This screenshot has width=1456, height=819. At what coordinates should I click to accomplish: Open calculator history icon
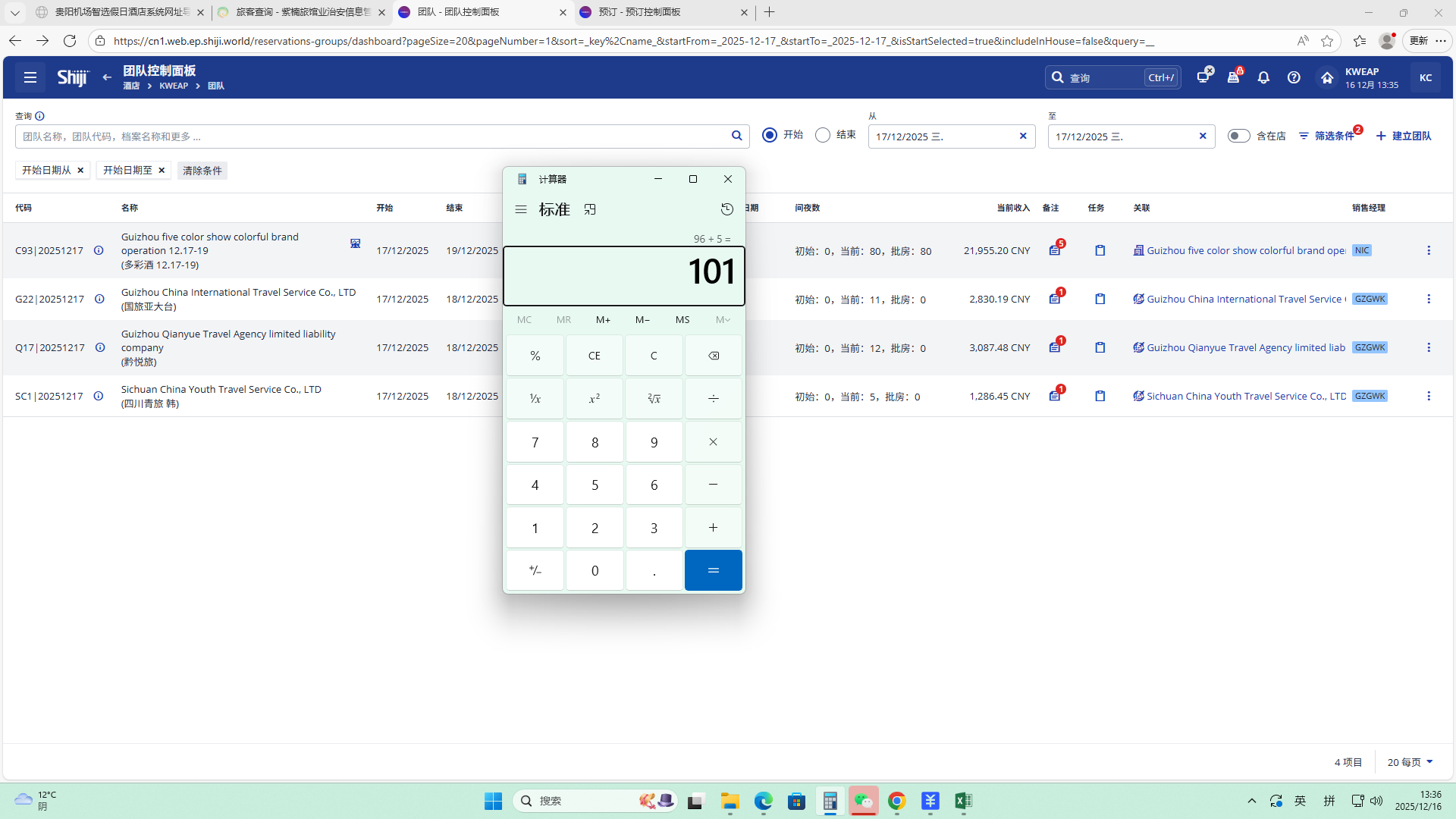(726, 209)
